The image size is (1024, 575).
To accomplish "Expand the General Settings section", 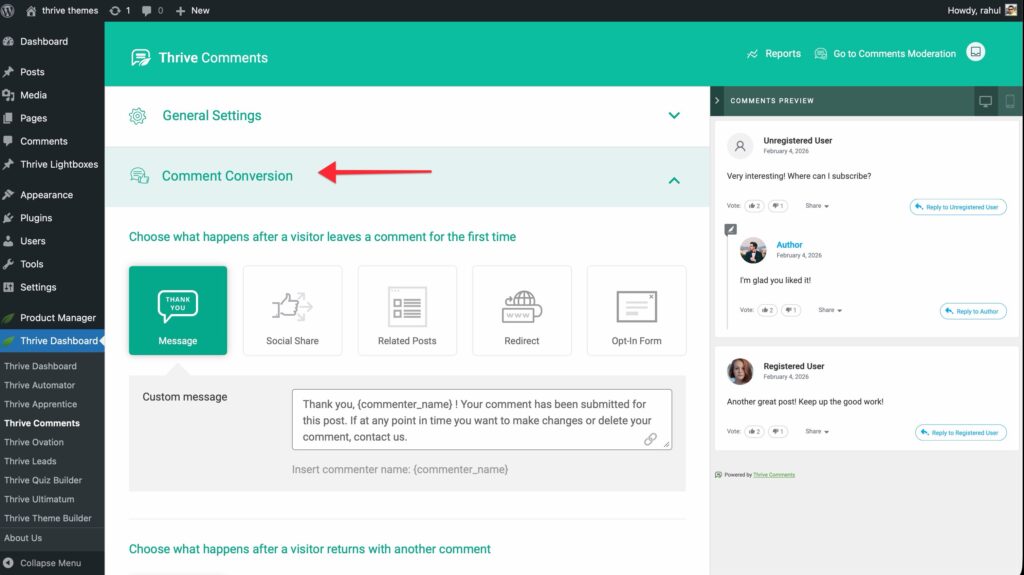I will (x=674, y=116).
